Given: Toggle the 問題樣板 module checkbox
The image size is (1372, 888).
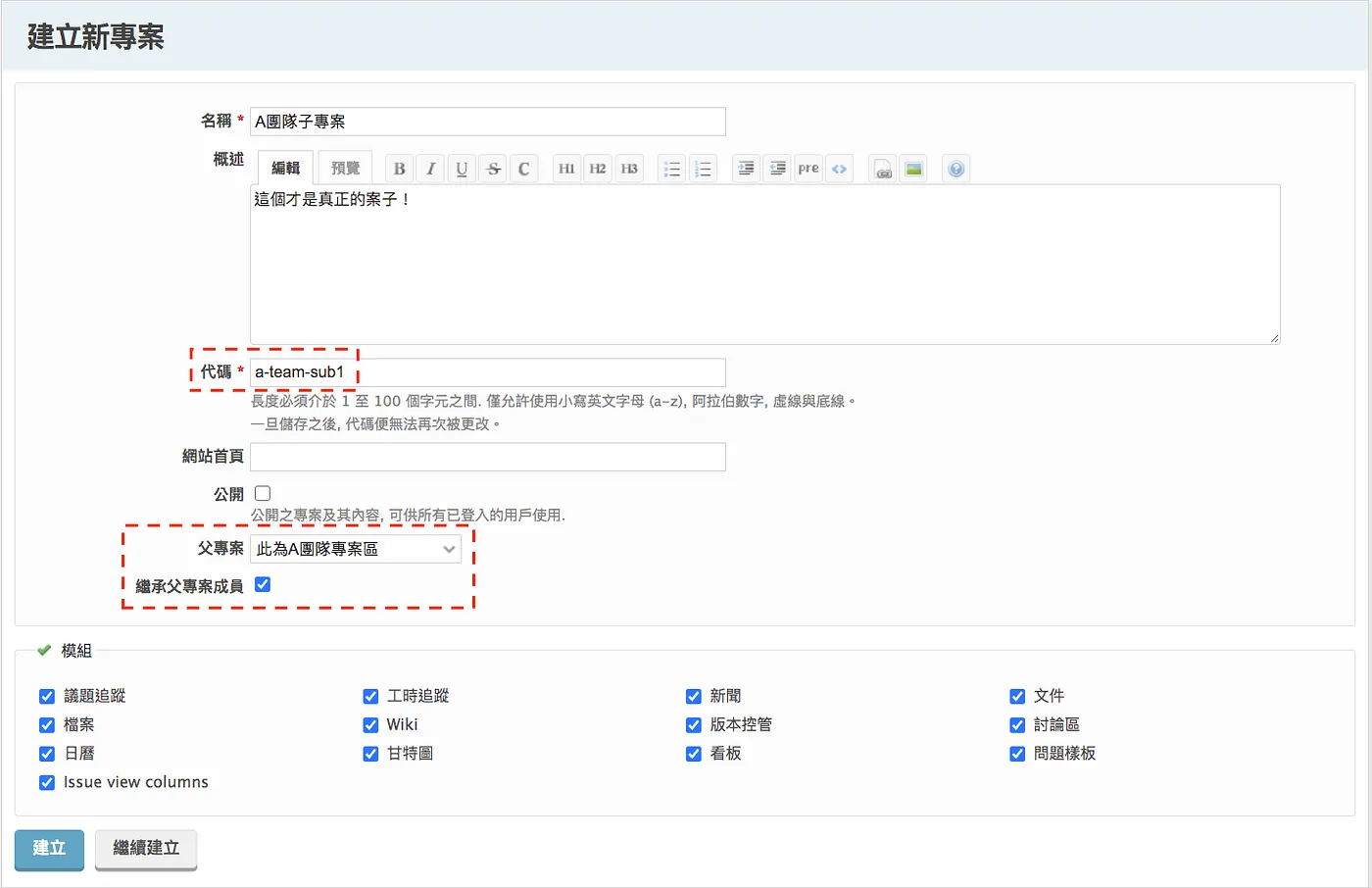Looking at the screenshot, I should coord(1017,754).
